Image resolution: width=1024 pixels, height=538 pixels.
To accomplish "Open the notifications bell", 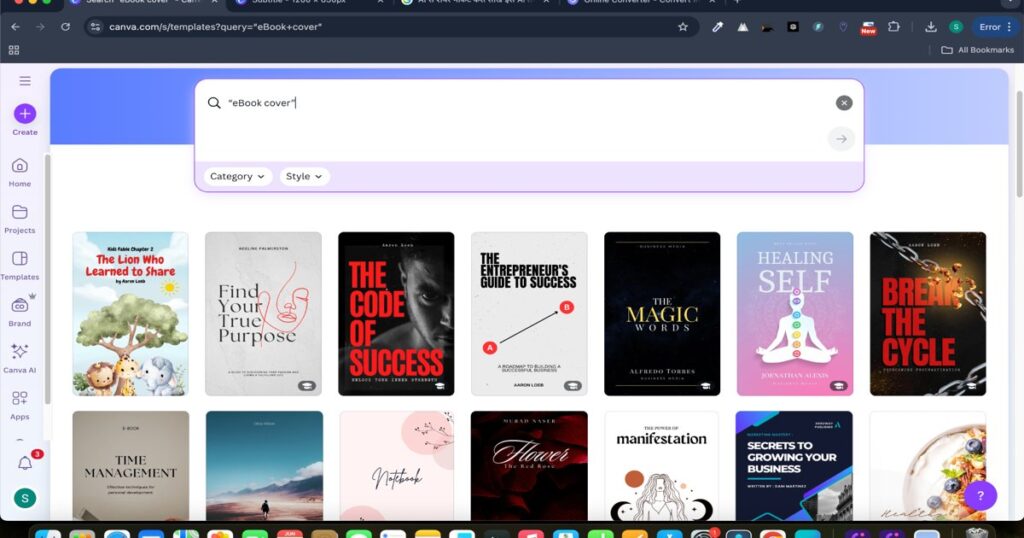I will (x=25, y=463).
